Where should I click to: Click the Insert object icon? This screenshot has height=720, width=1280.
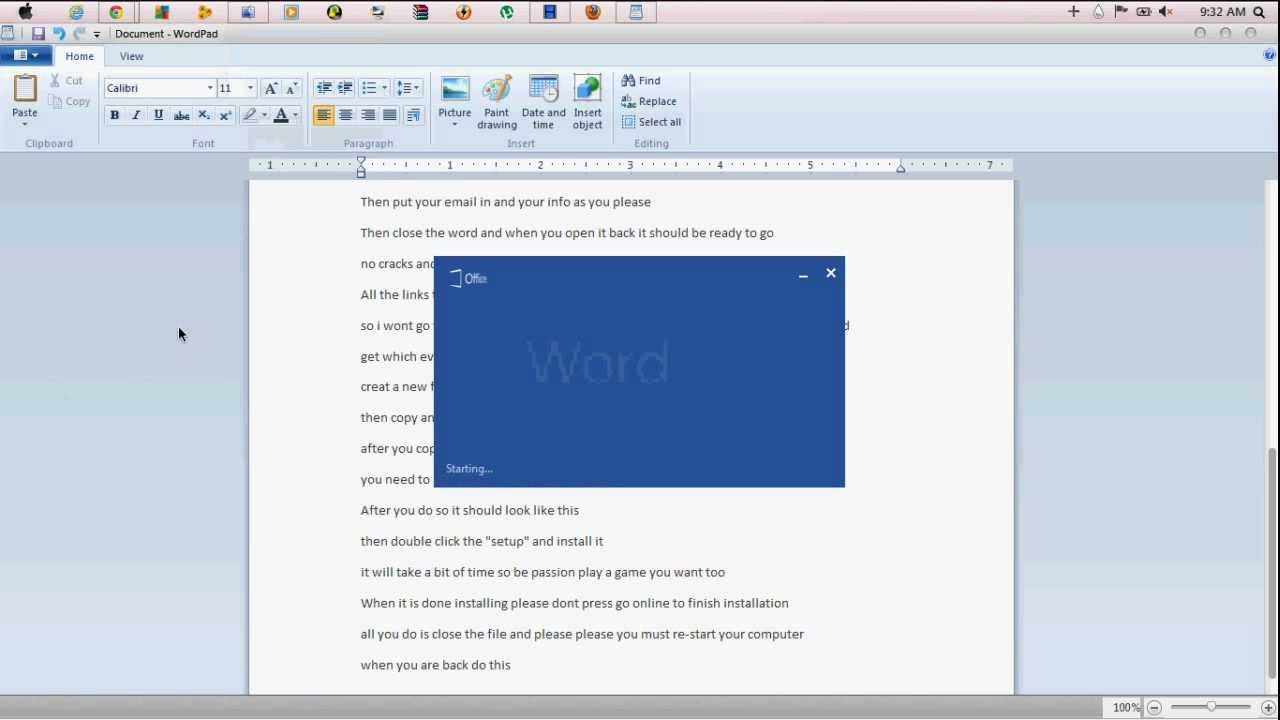coord(588,90)
